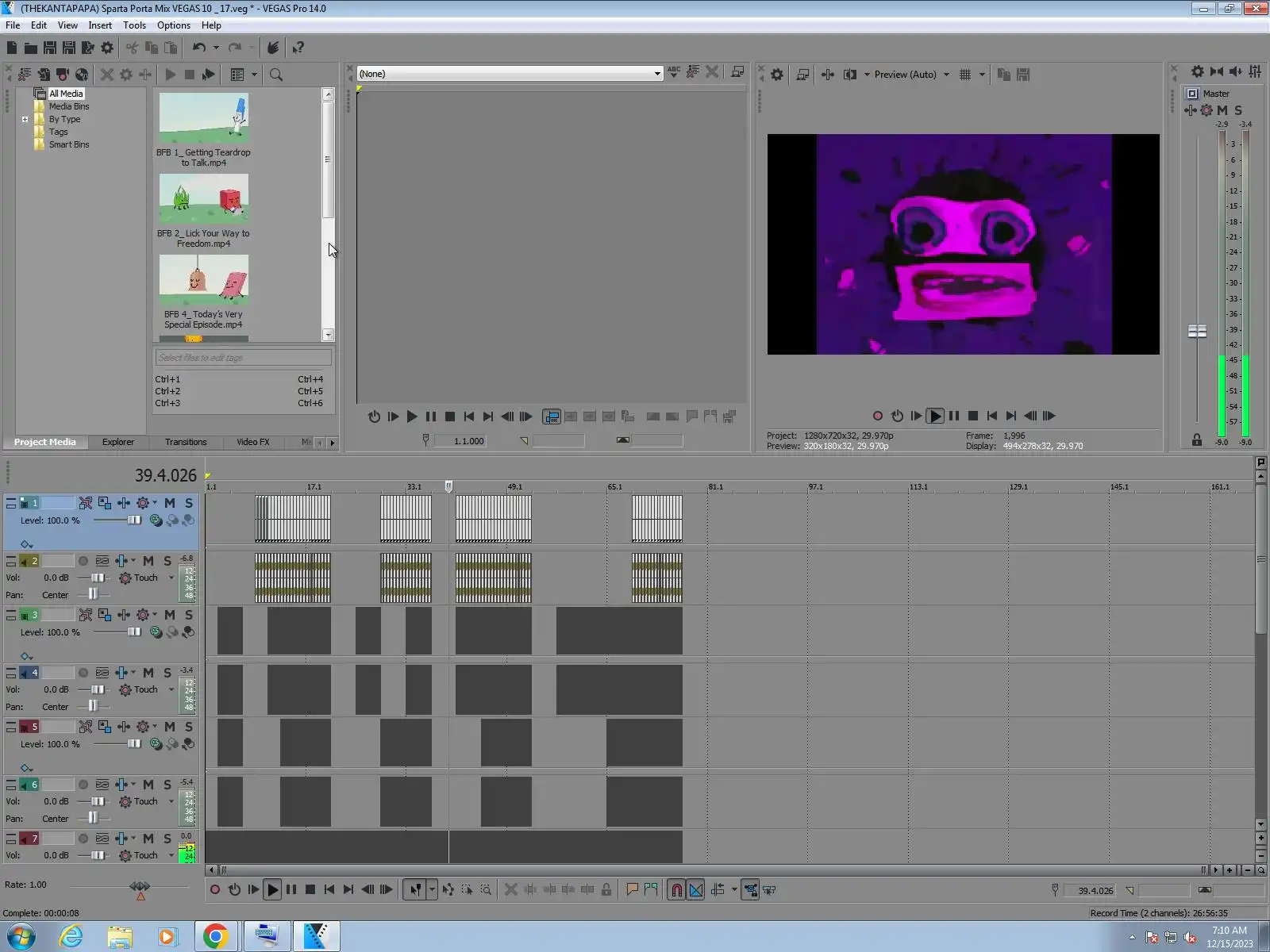Open video output FX in Video Preview
The image size is (1270, 952).
pos(828,75)
